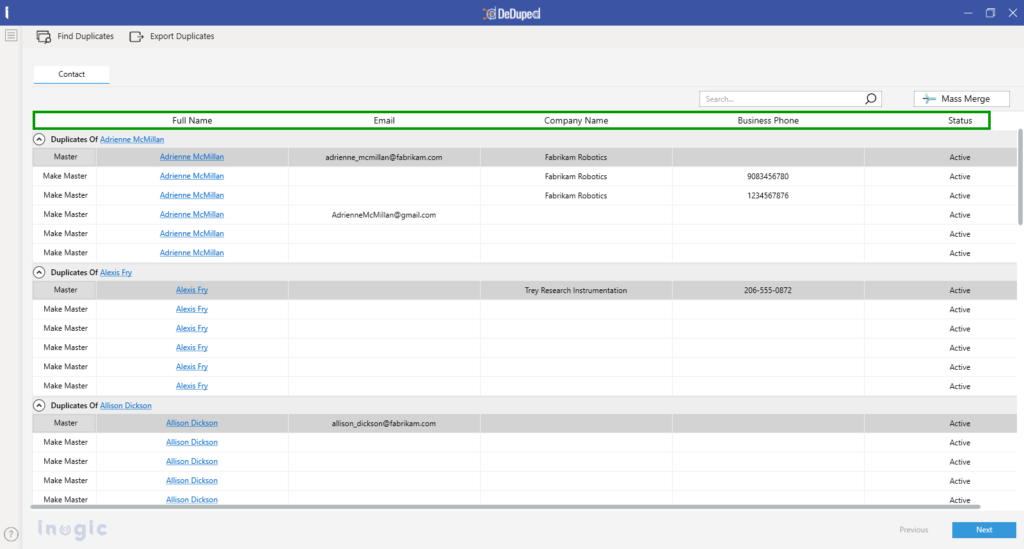Click the Business Phone column header
Image resolution: width=1024 pixels, height=549 pixels.
[x=768, y=121]
